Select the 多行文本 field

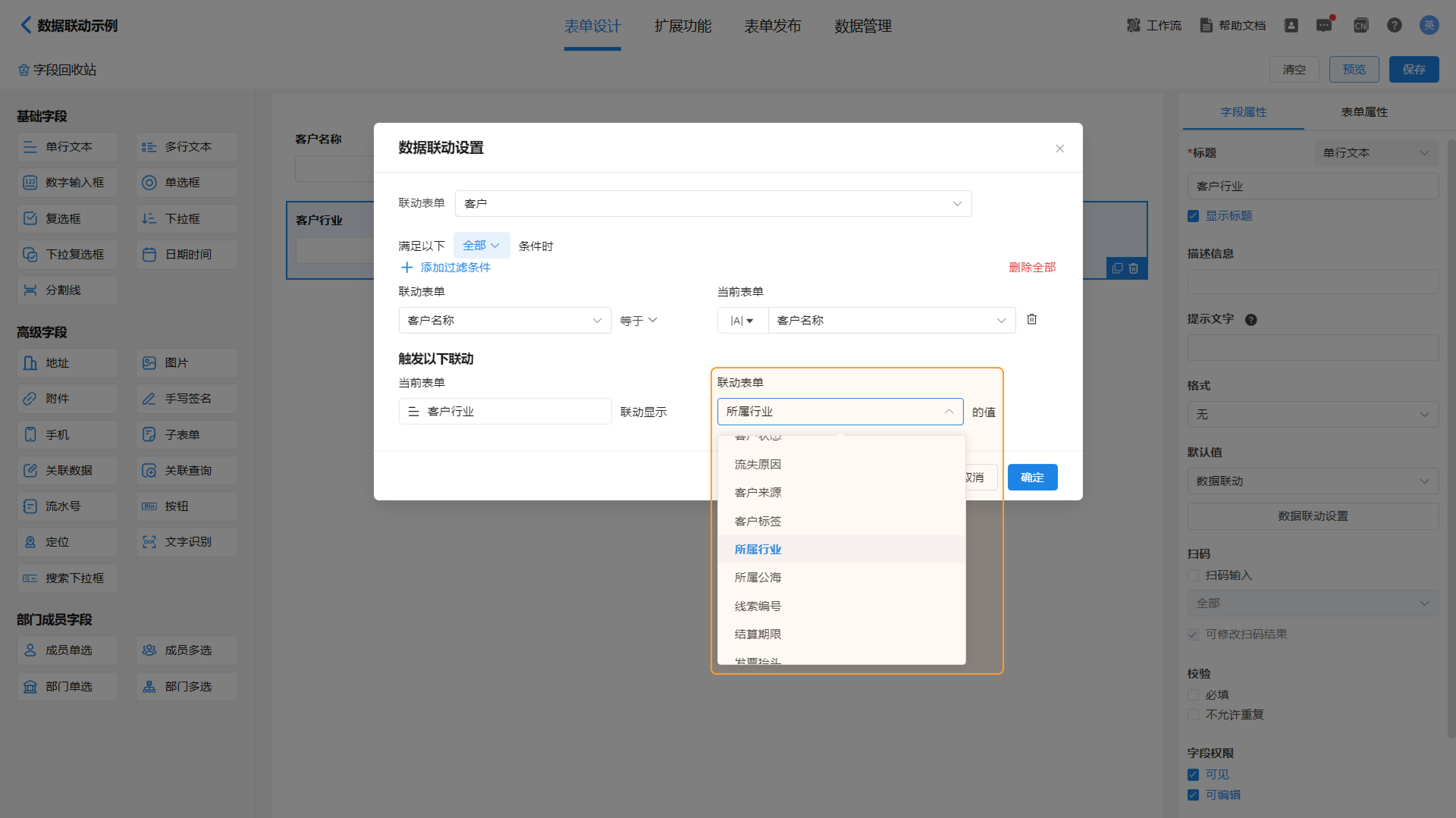(187, 147)
